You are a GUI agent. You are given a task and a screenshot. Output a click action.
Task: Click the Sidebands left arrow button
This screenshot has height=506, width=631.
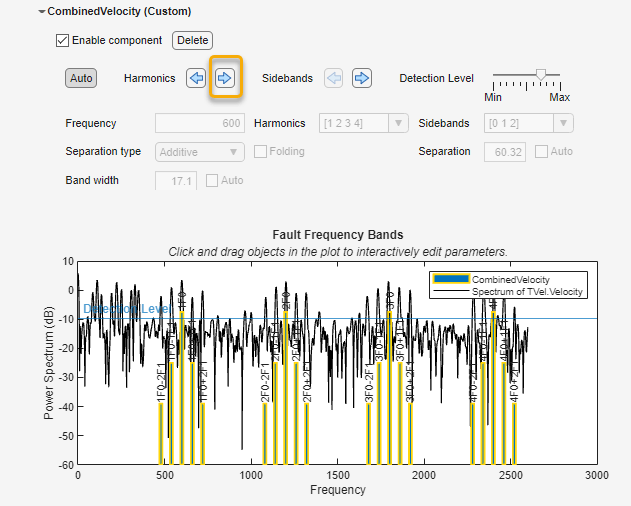pos(334,78)
